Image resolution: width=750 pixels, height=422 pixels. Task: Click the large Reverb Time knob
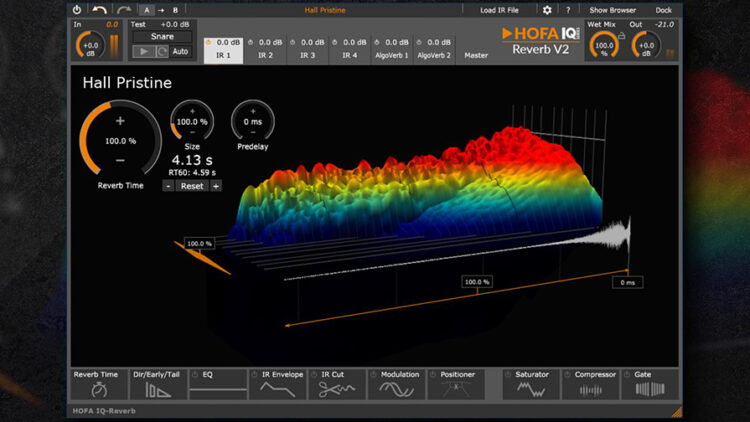(120, 140)
